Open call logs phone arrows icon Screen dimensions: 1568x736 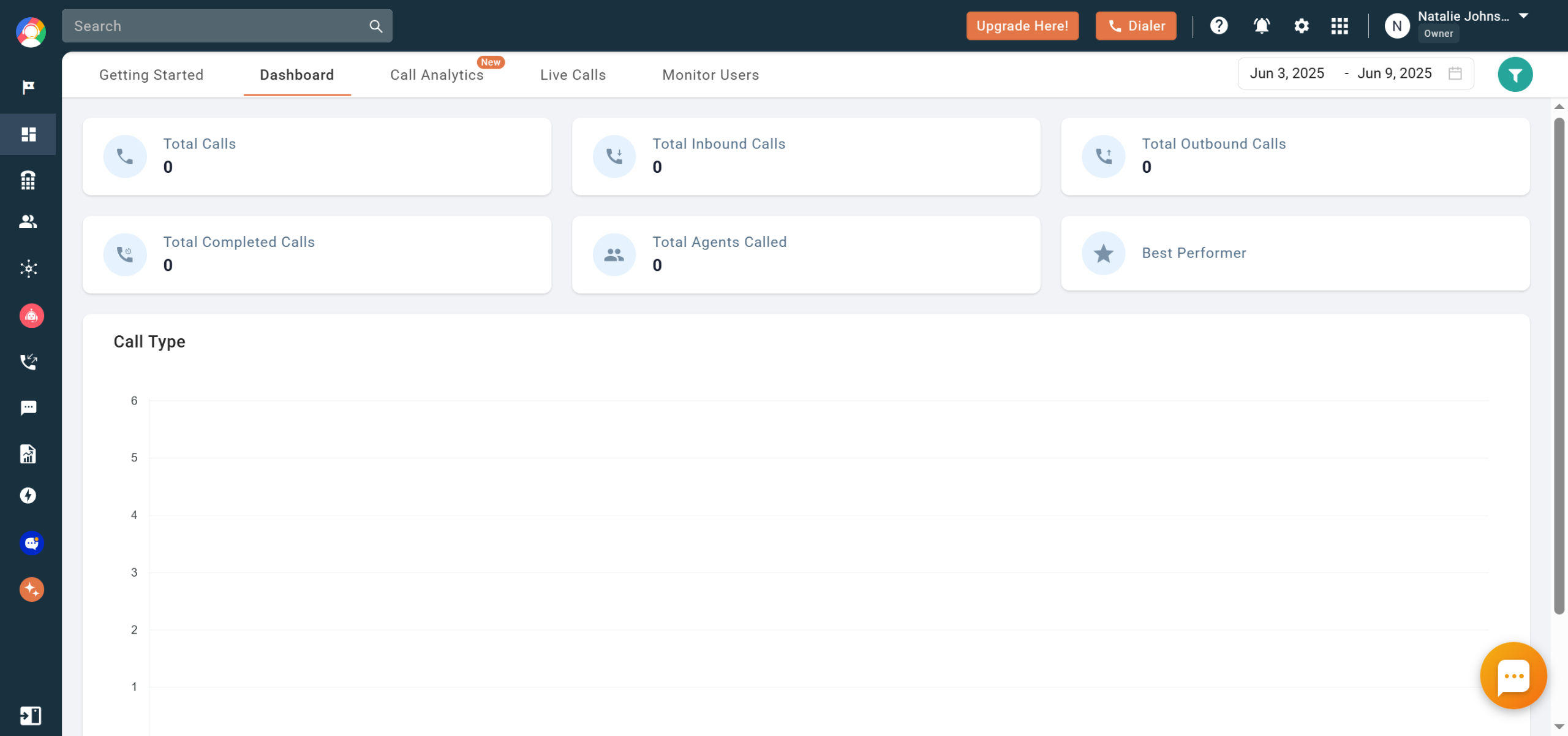(x=28, y=362)
